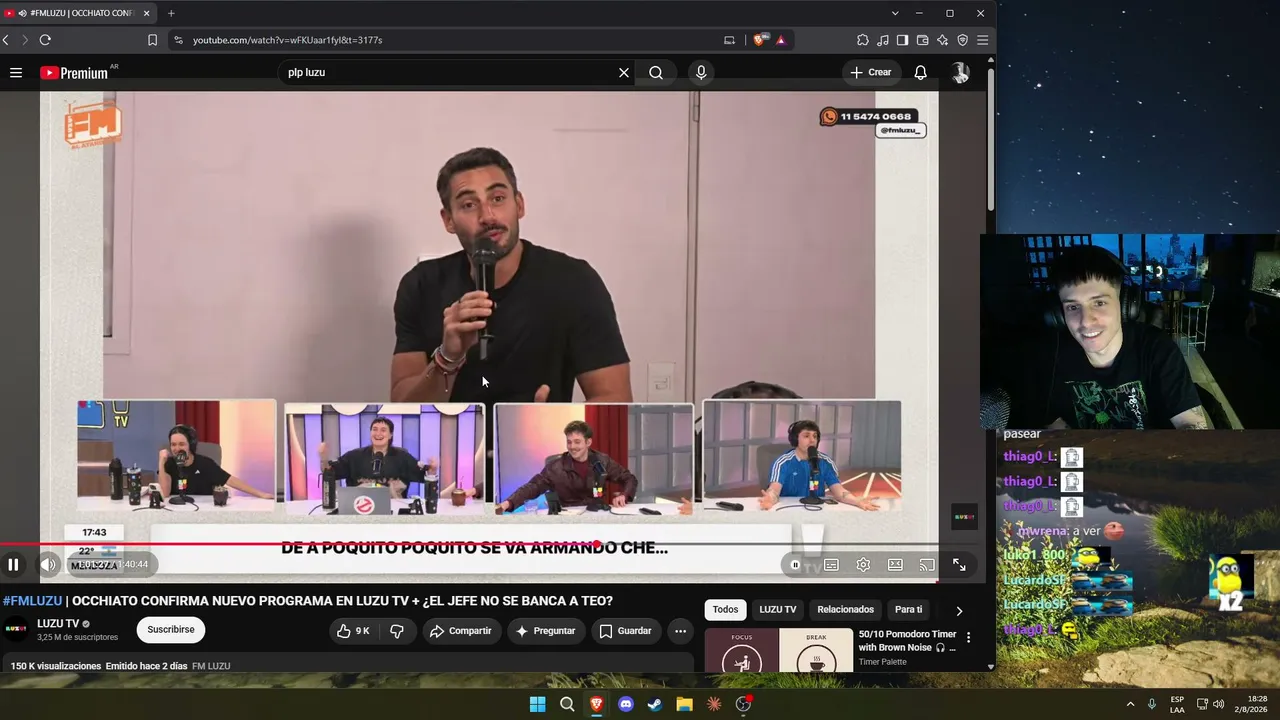1280x720 pixels.
Task: Open the Brave Rewards triangle icon
Action: click(781, 40)
